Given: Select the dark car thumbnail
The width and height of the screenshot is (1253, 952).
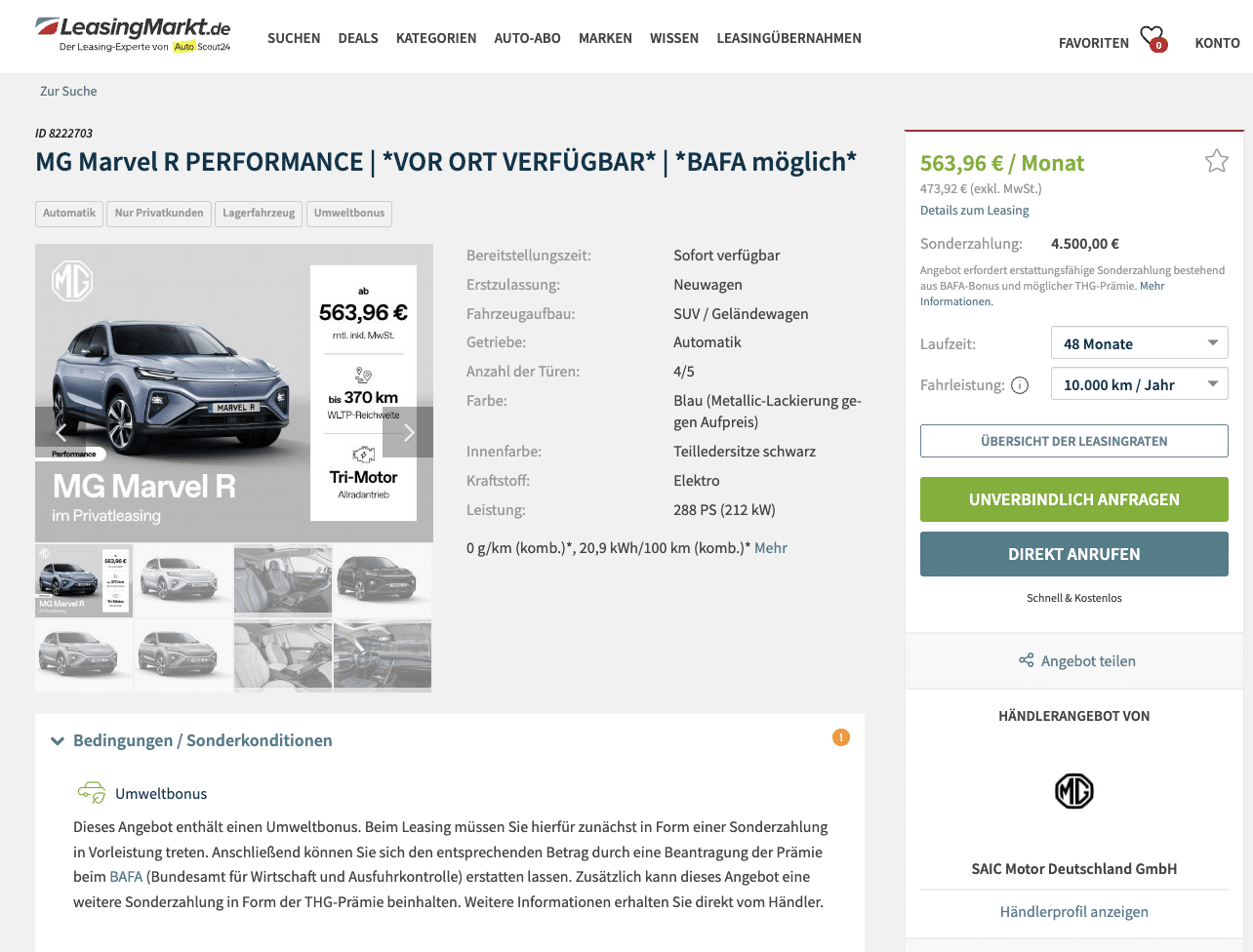Looking at the screenshot, I should click(x=383, y=580).
